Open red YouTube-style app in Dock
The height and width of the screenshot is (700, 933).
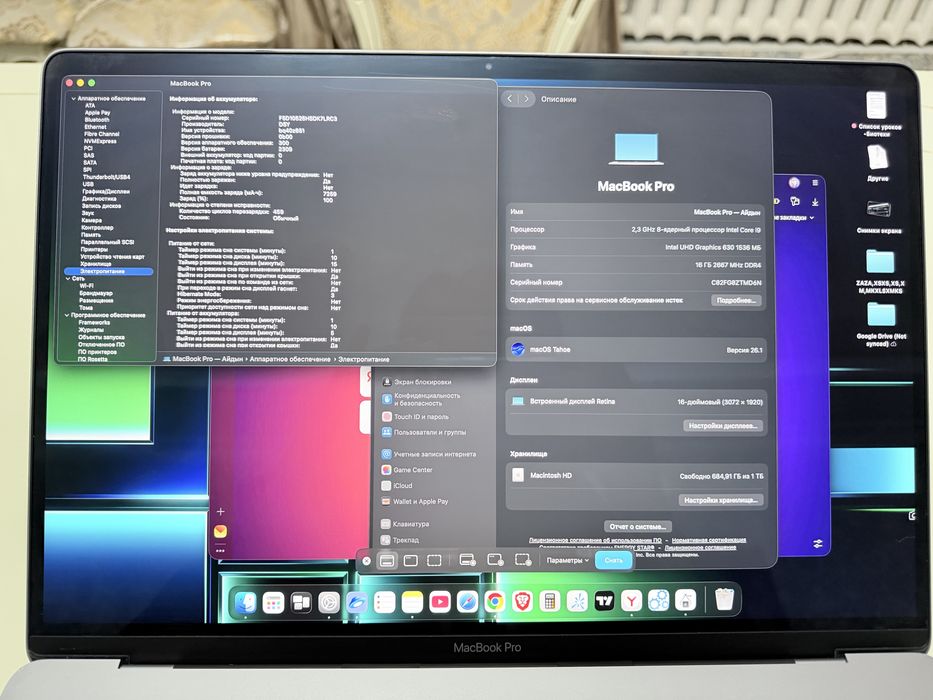[x=440, y=602]
